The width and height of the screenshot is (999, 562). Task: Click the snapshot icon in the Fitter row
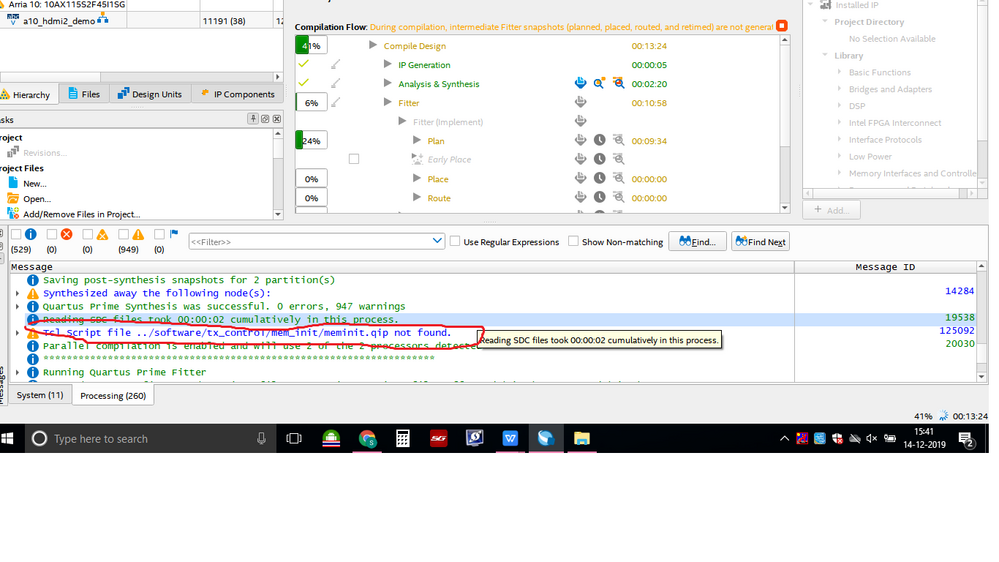coord(580,103)
